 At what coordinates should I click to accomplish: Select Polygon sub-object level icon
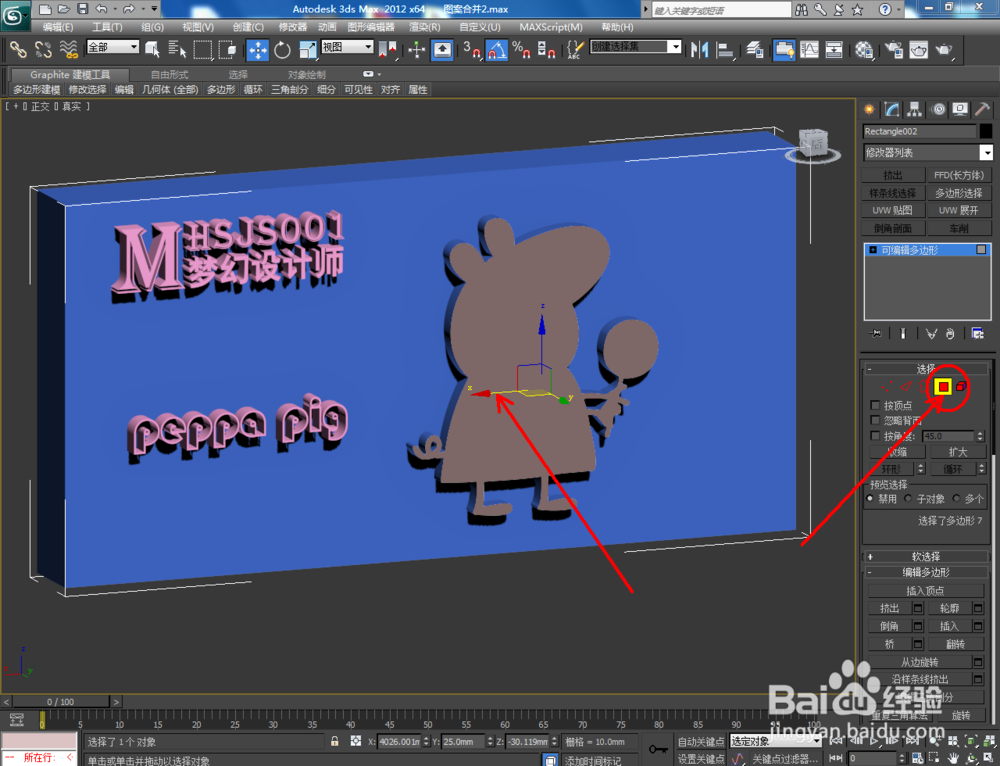[943, 387]
